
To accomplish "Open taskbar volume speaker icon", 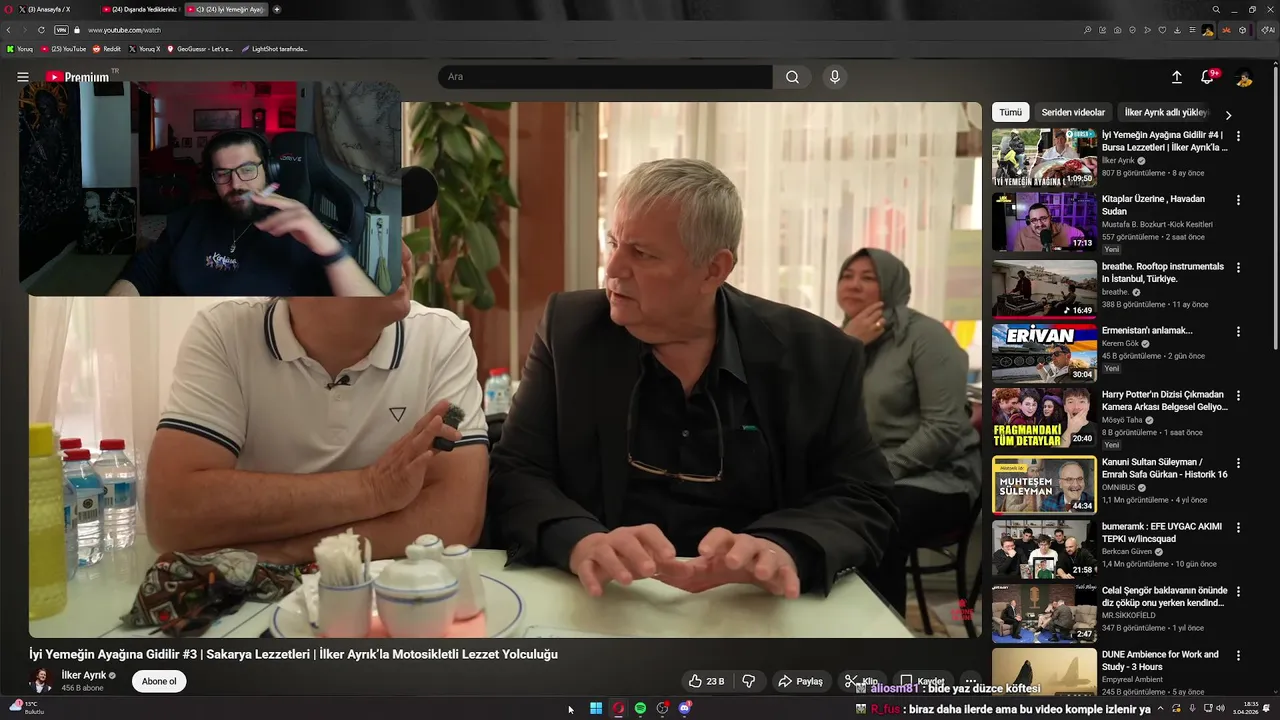I will 1221,708.
